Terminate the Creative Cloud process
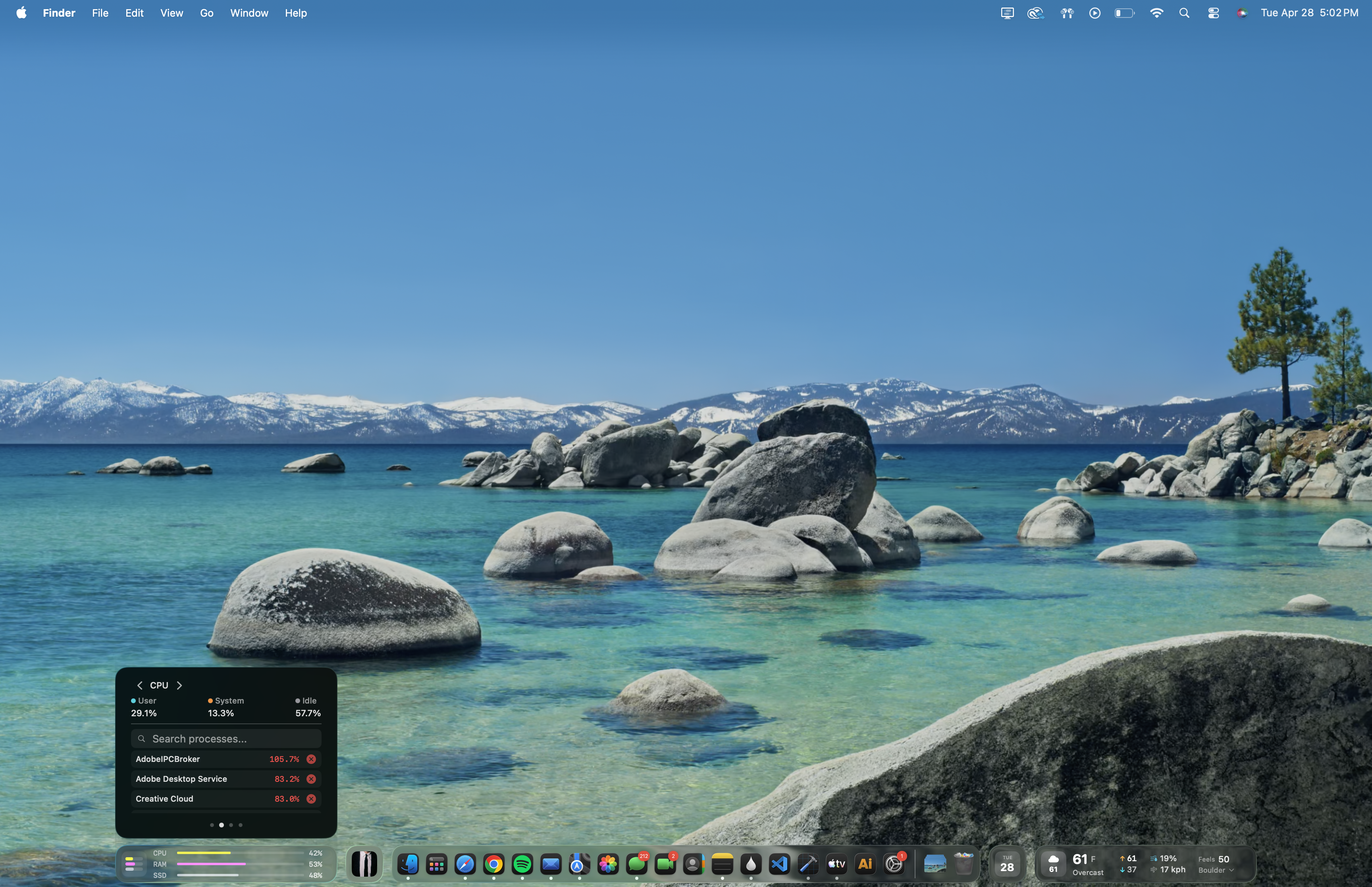This screenshot has height=887, width=1372. [311, 799]
